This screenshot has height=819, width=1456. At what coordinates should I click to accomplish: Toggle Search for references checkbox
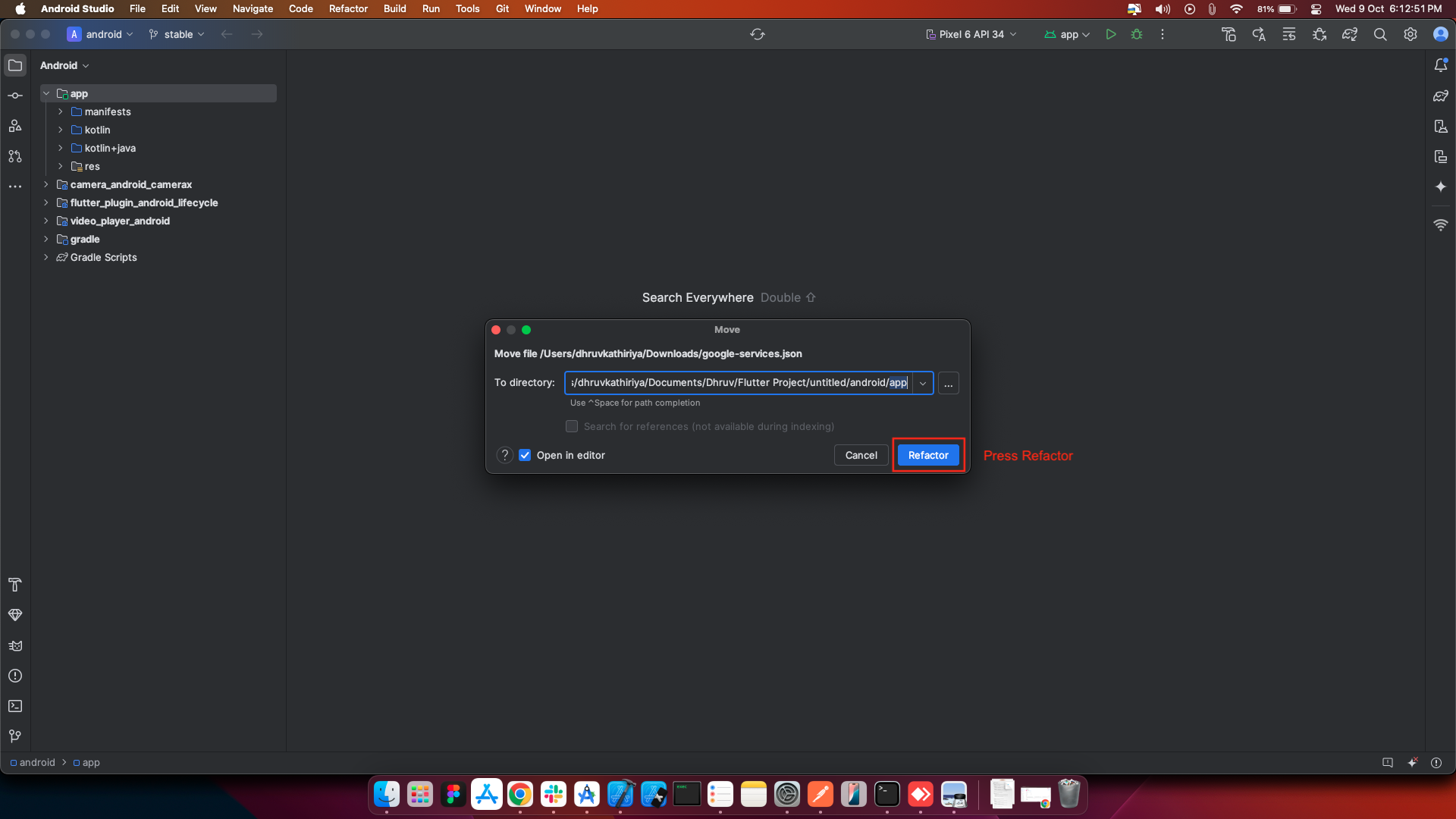(571, 425)
